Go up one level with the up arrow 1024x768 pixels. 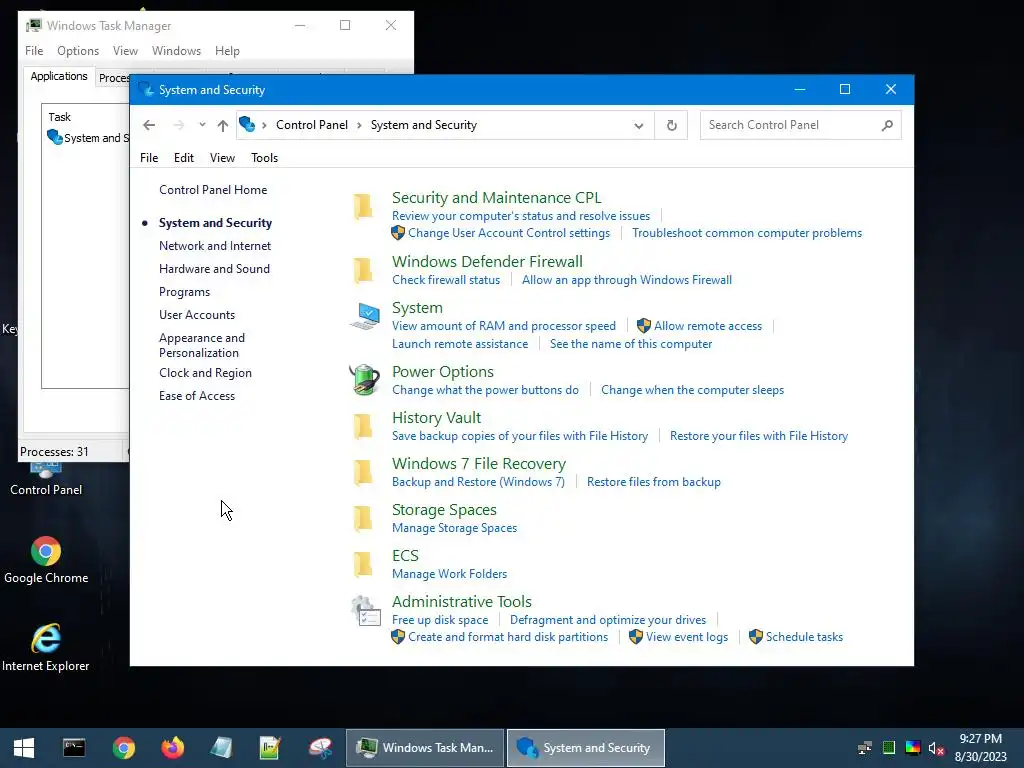[x=223, y=125]
